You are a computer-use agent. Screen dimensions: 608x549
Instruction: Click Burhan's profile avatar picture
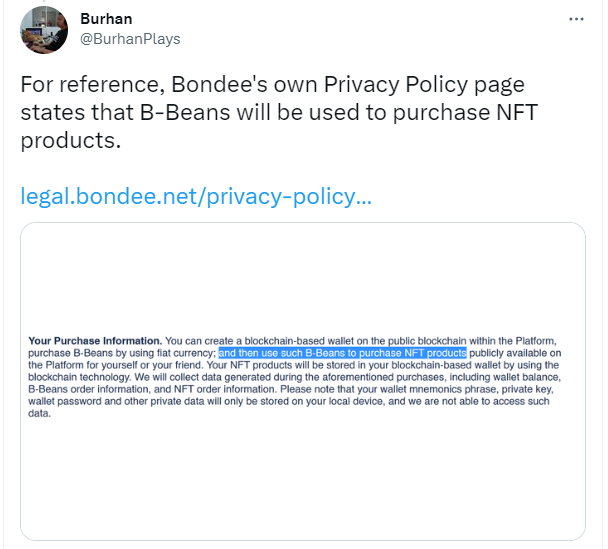44,29
